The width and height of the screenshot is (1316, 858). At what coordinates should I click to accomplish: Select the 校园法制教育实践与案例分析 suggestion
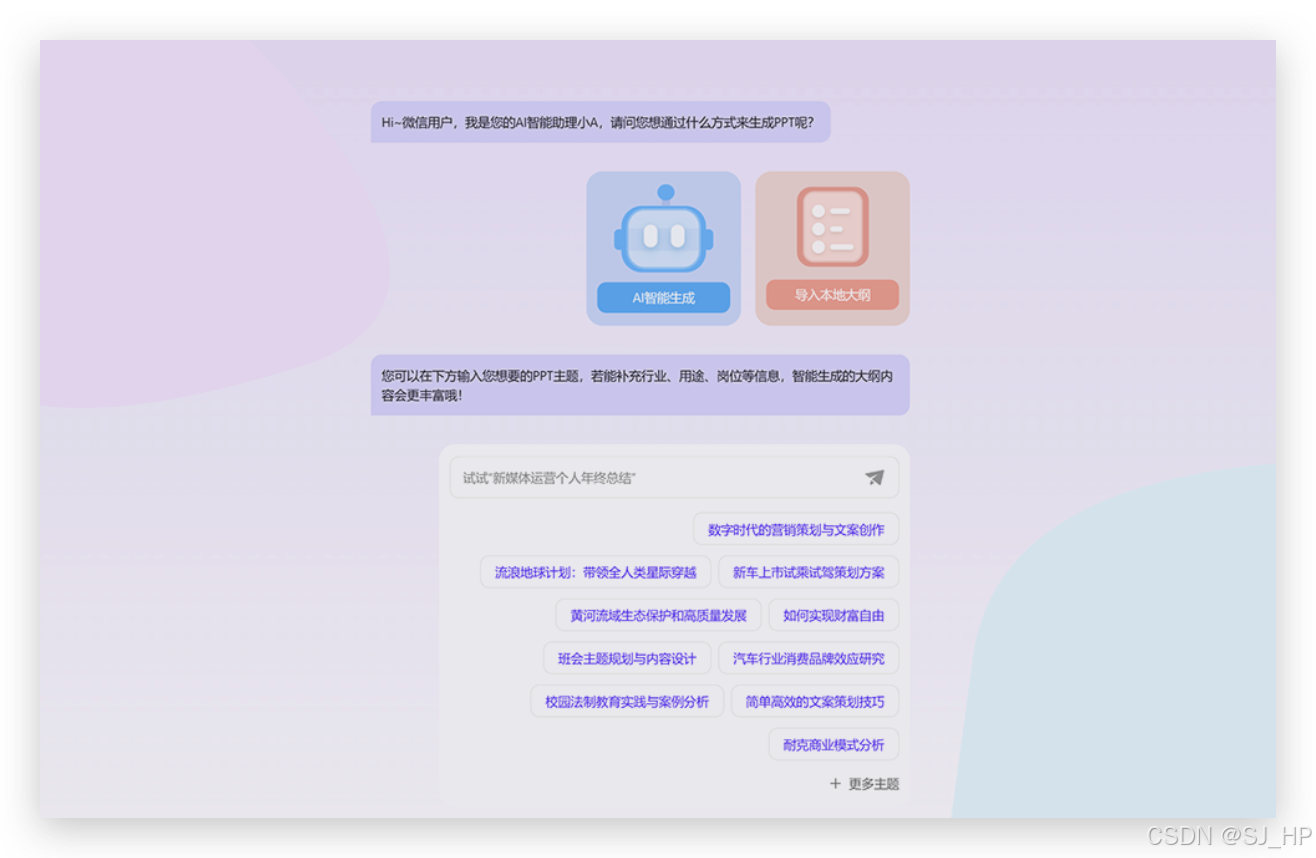(x=627, y=702)
